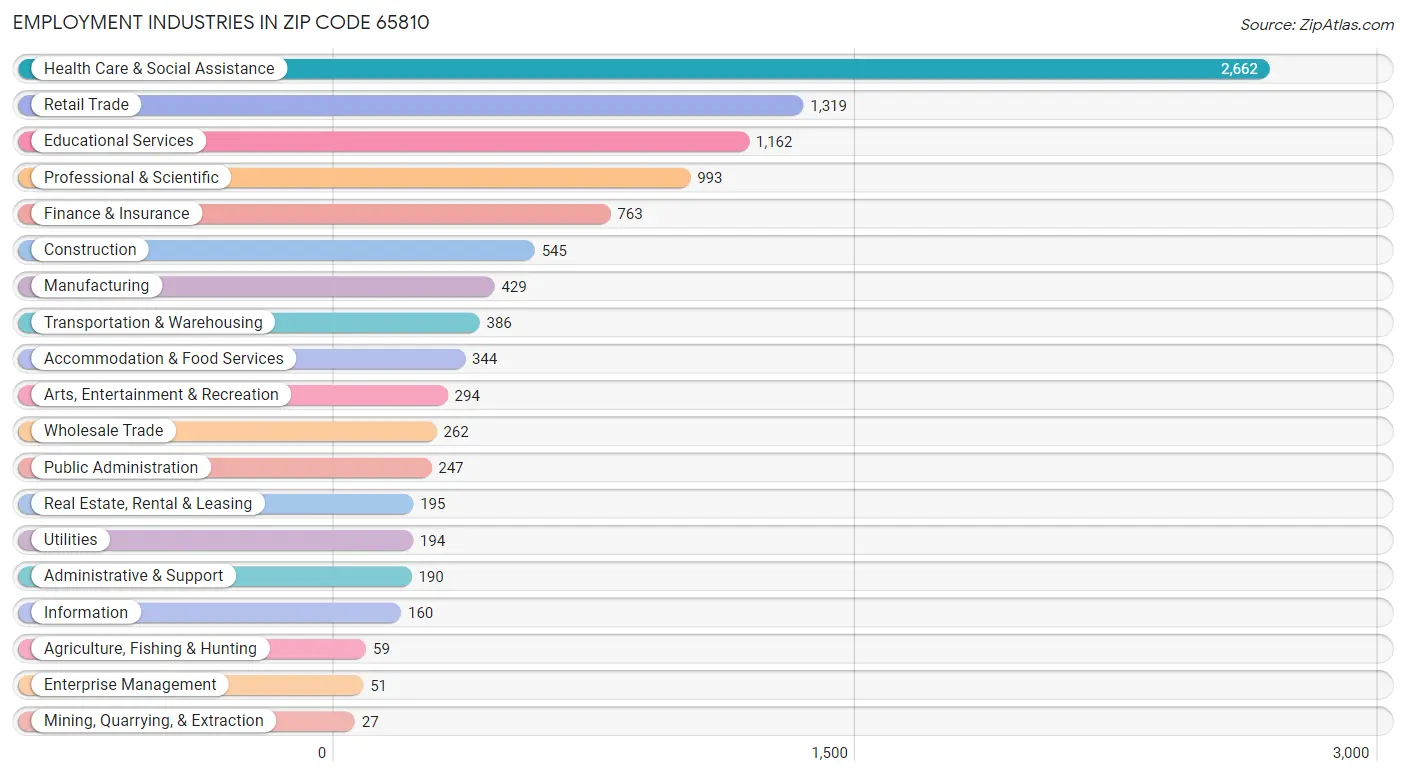Select the Arts, Entertainment & Recreation label
Image resolution: width=1406 pixels, height=776 pixels.
coord(161,395)
